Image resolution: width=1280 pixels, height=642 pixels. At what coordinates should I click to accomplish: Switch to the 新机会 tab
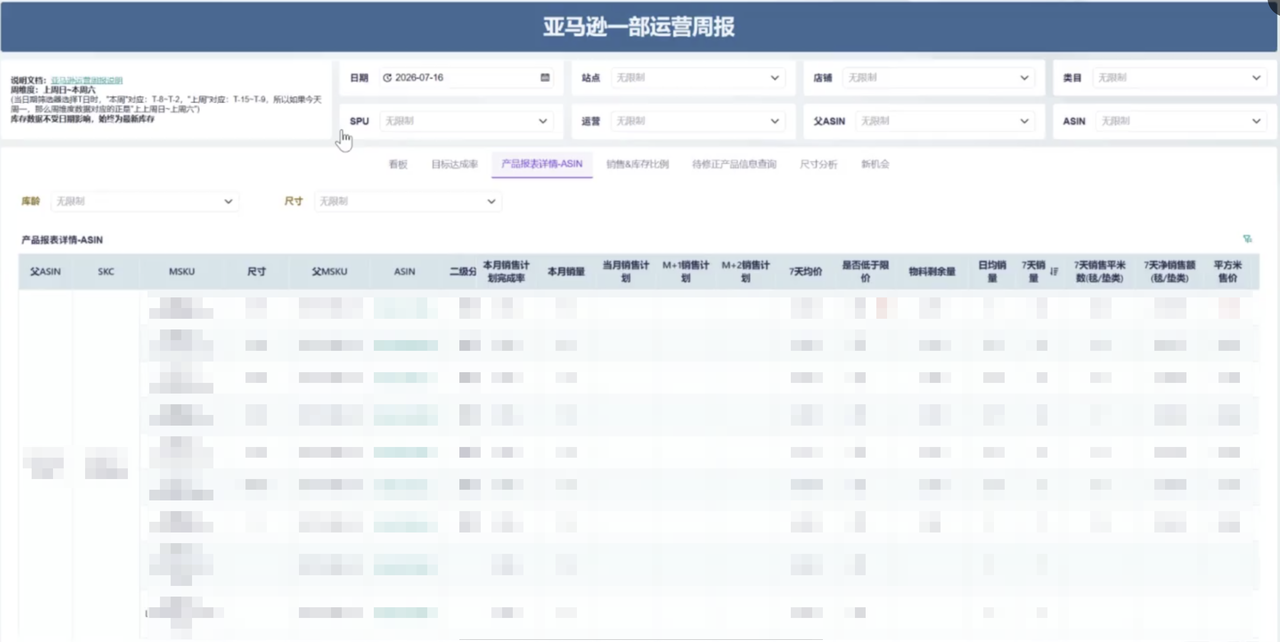tap(875, 164)
